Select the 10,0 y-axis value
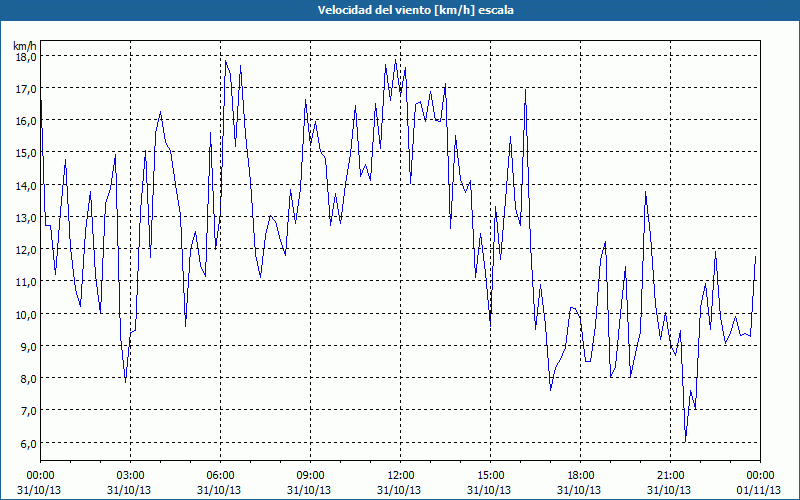The height and width of the screenshot is (500, 800). [26, 315]
